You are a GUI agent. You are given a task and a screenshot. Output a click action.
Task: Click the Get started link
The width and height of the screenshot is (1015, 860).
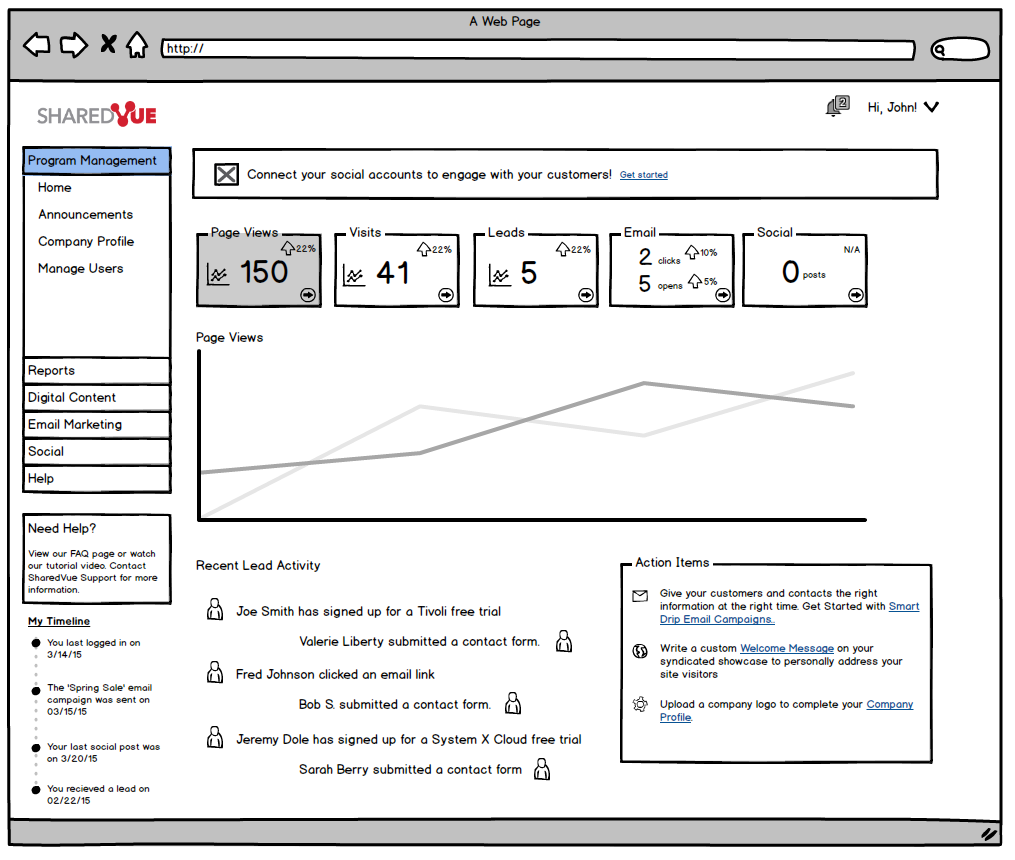(643, 175)
